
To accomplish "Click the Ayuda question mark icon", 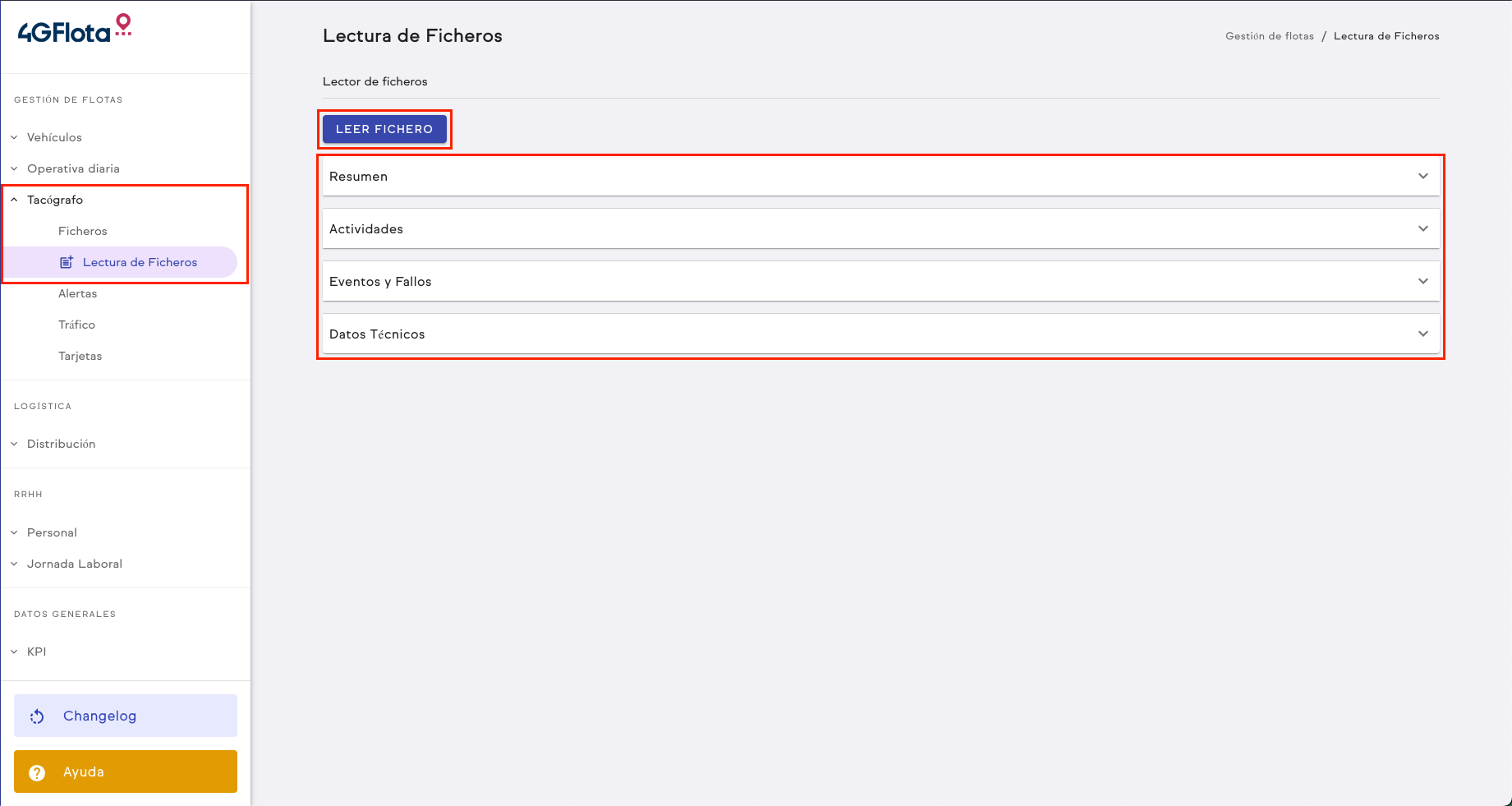I will 37,772.
